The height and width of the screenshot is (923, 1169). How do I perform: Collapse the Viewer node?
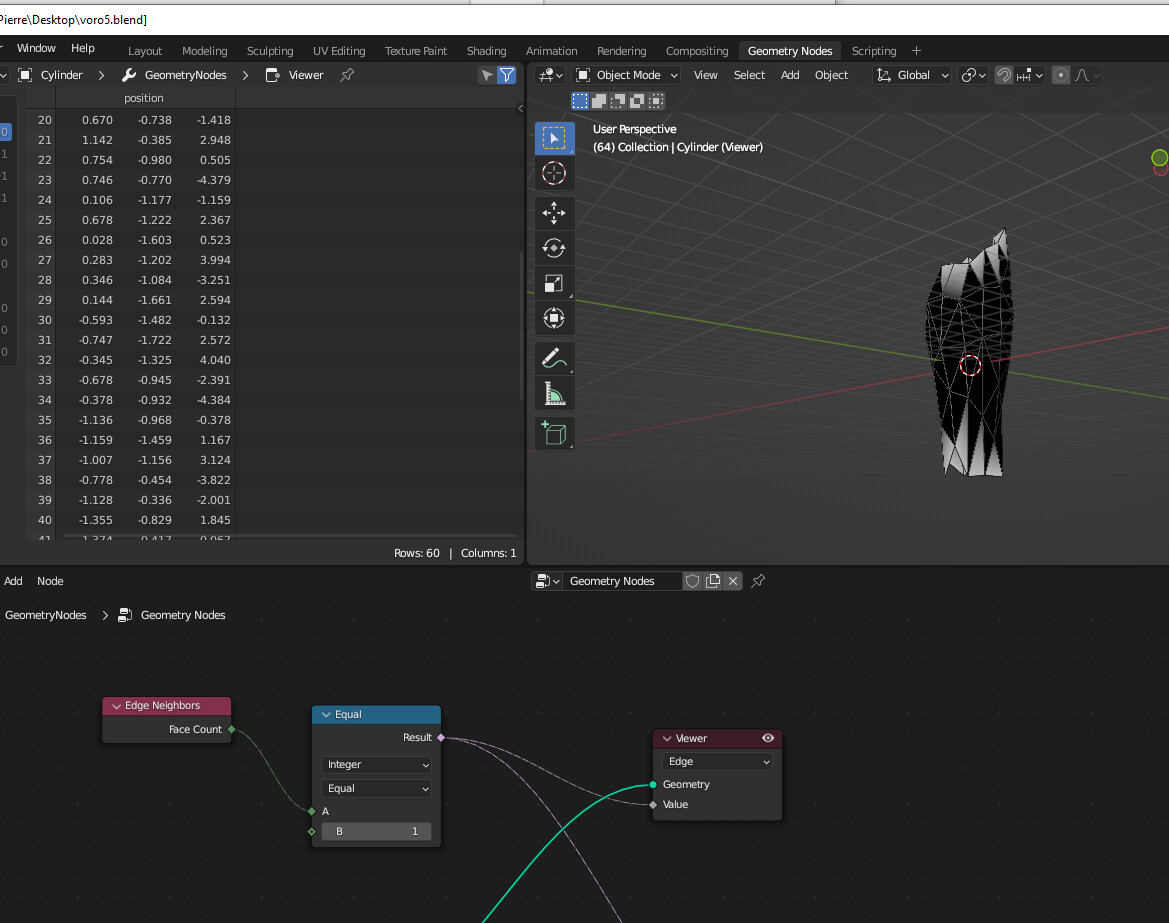pyautogui.click(x=667, y=738)
